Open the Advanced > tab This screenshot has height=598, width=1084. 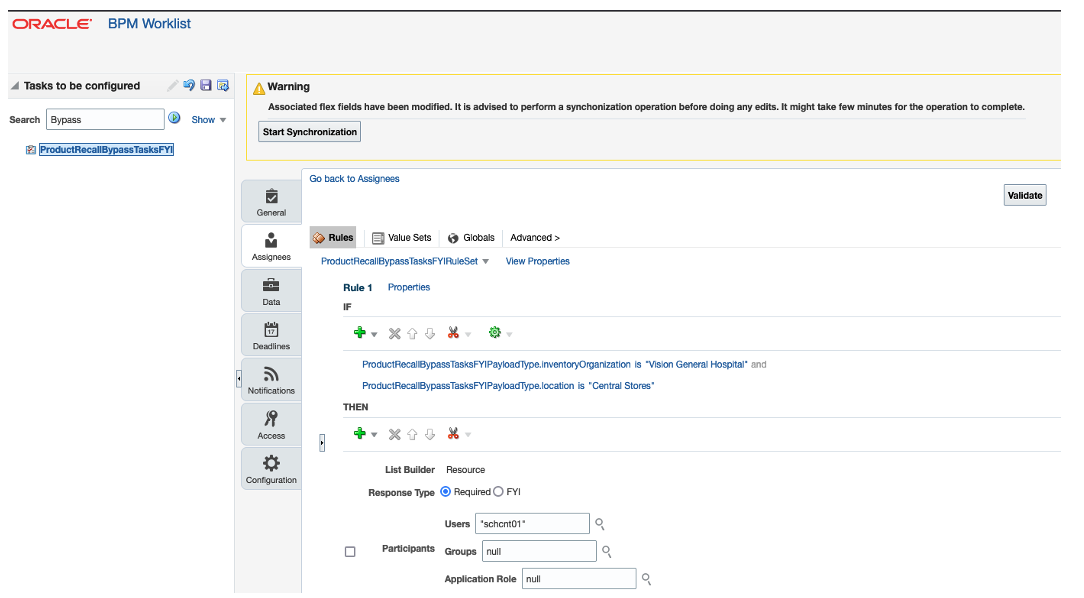pyautogui.click(x=534, y=237)
